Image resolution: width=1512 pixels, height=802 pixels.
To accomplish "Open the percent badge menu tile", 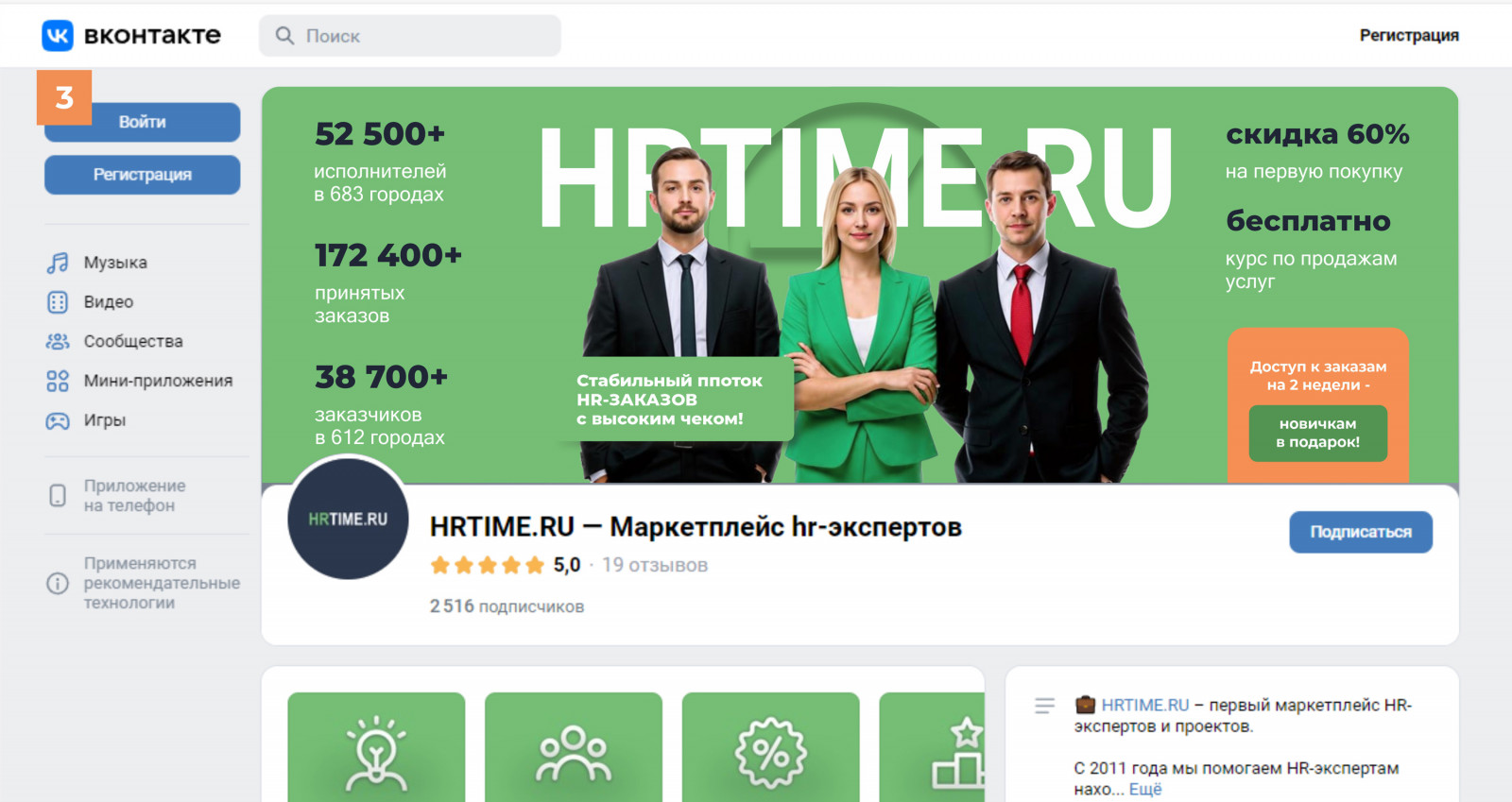I will coord(771,747).
